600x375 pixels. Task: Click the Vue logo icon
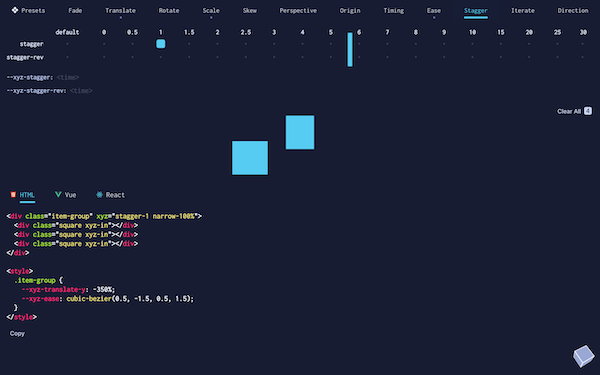pyautogui.click(x=58, y=194)
